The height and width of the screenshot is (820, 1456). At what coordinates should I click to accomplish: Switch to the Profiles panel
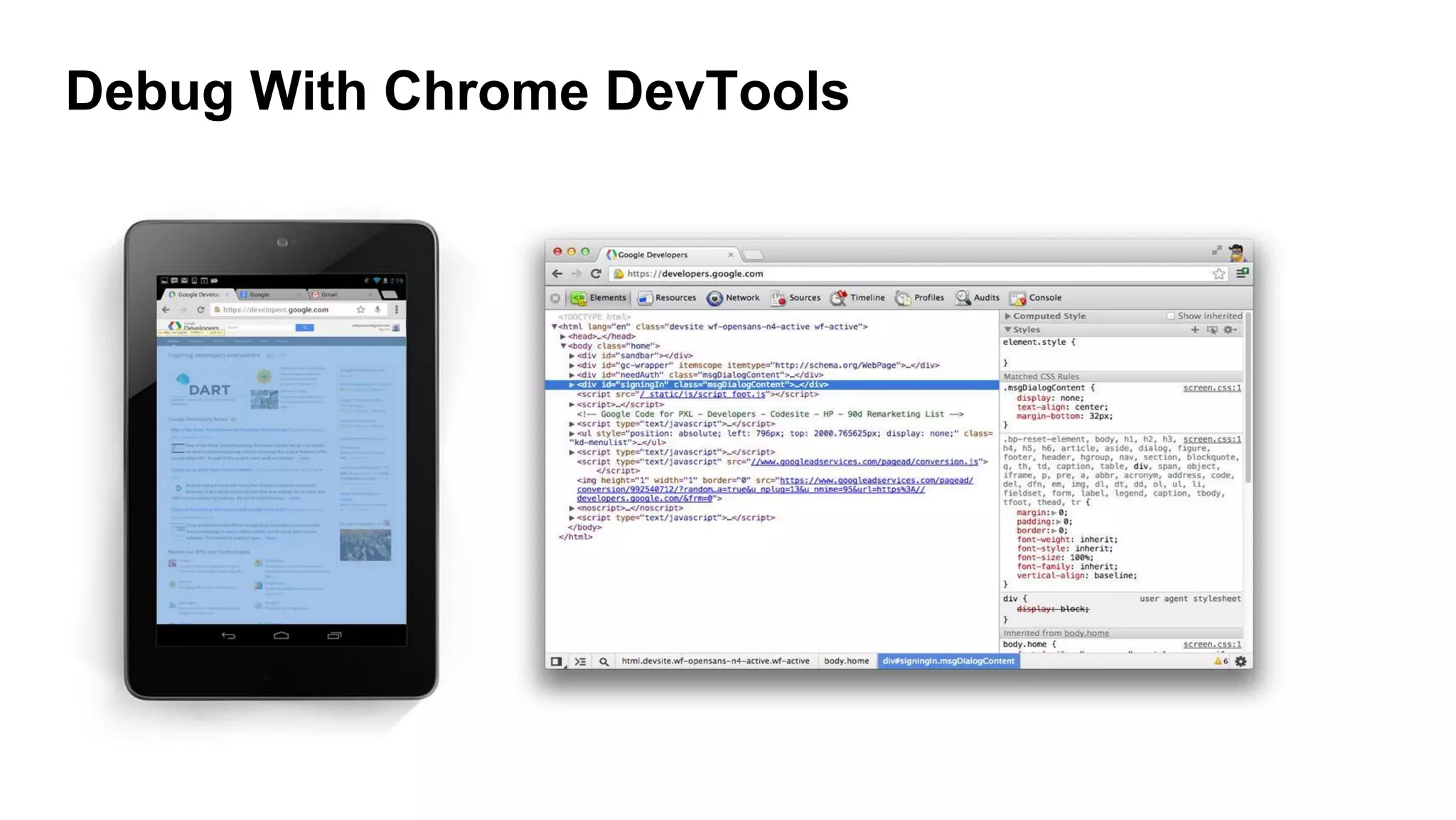919,298
